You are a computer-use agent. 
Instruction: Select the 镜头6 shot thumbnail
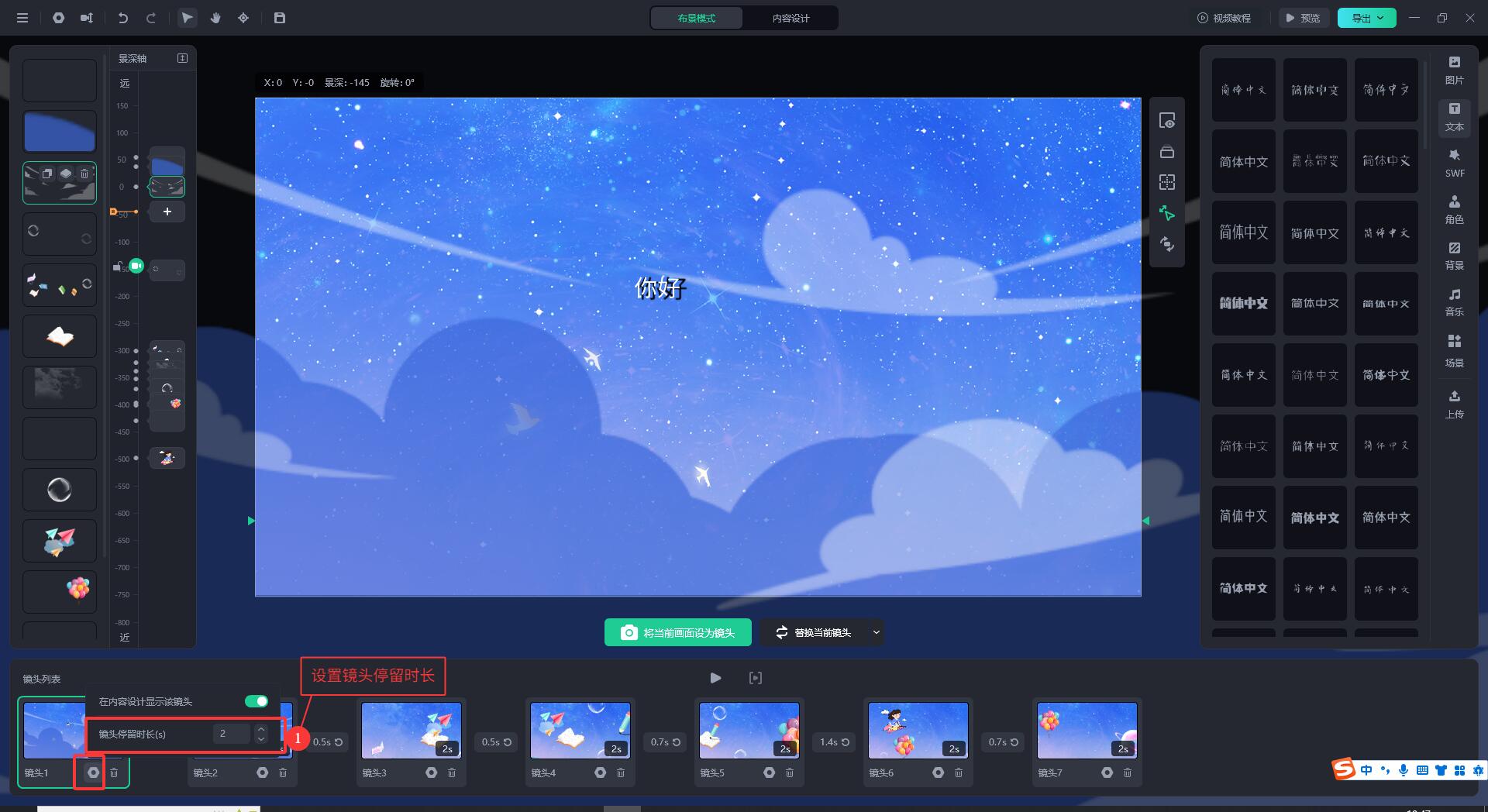coord(918,731)
